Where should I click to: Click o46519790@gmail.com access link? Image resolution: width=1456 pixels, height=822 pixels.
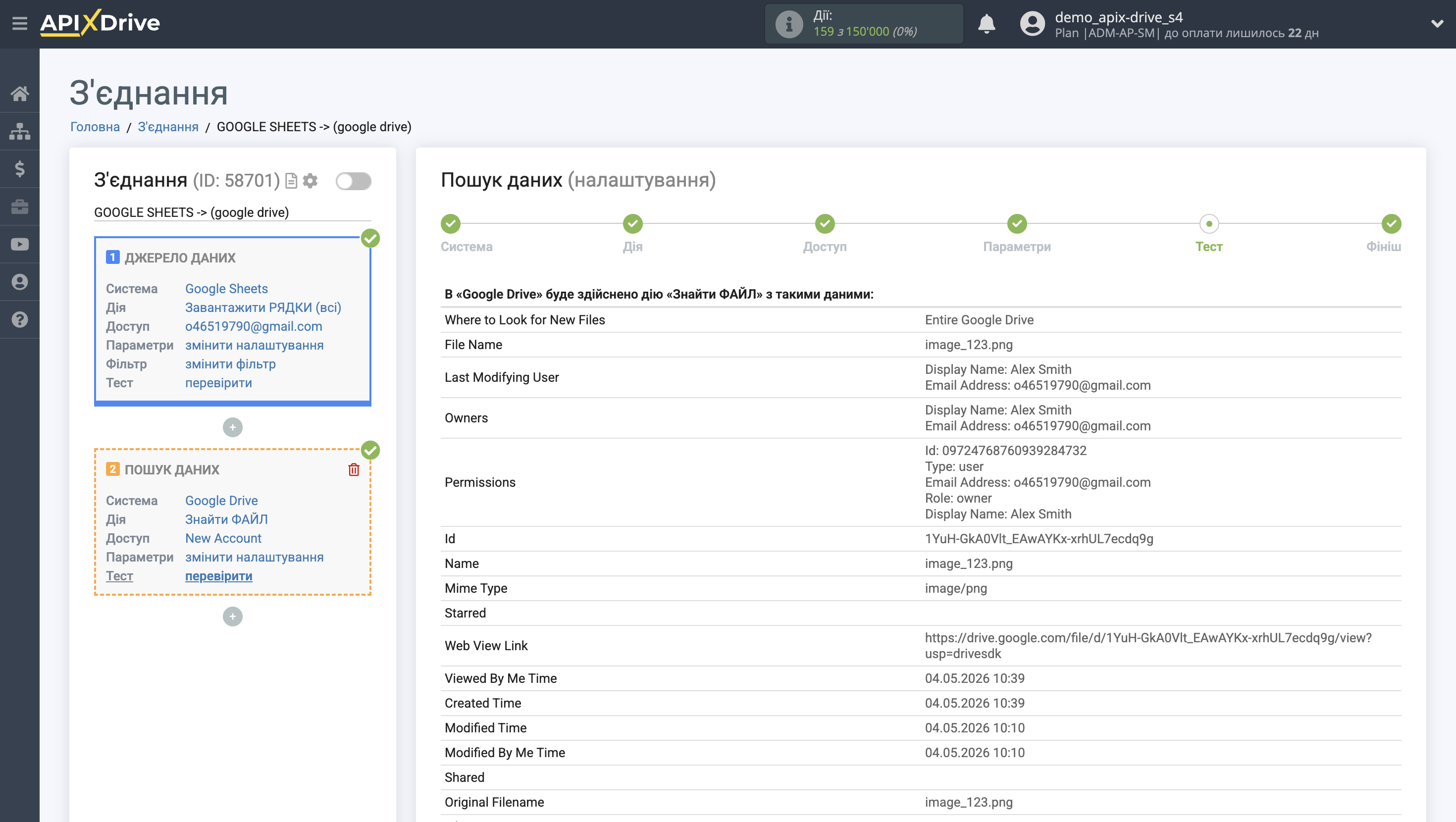pyautogui.click(x=253, y=326)
